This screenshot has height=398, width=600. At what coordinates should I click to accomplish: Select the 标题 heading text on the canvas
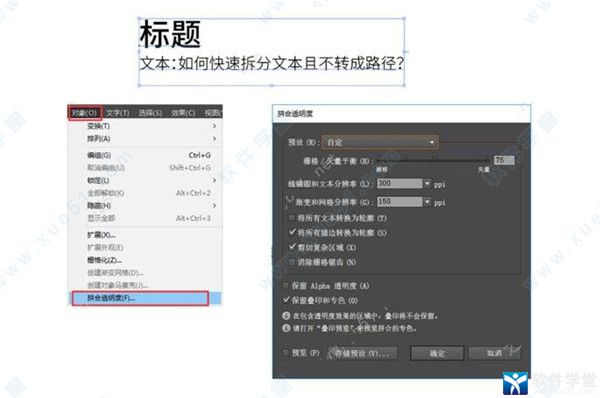click(x=170, y=34)
